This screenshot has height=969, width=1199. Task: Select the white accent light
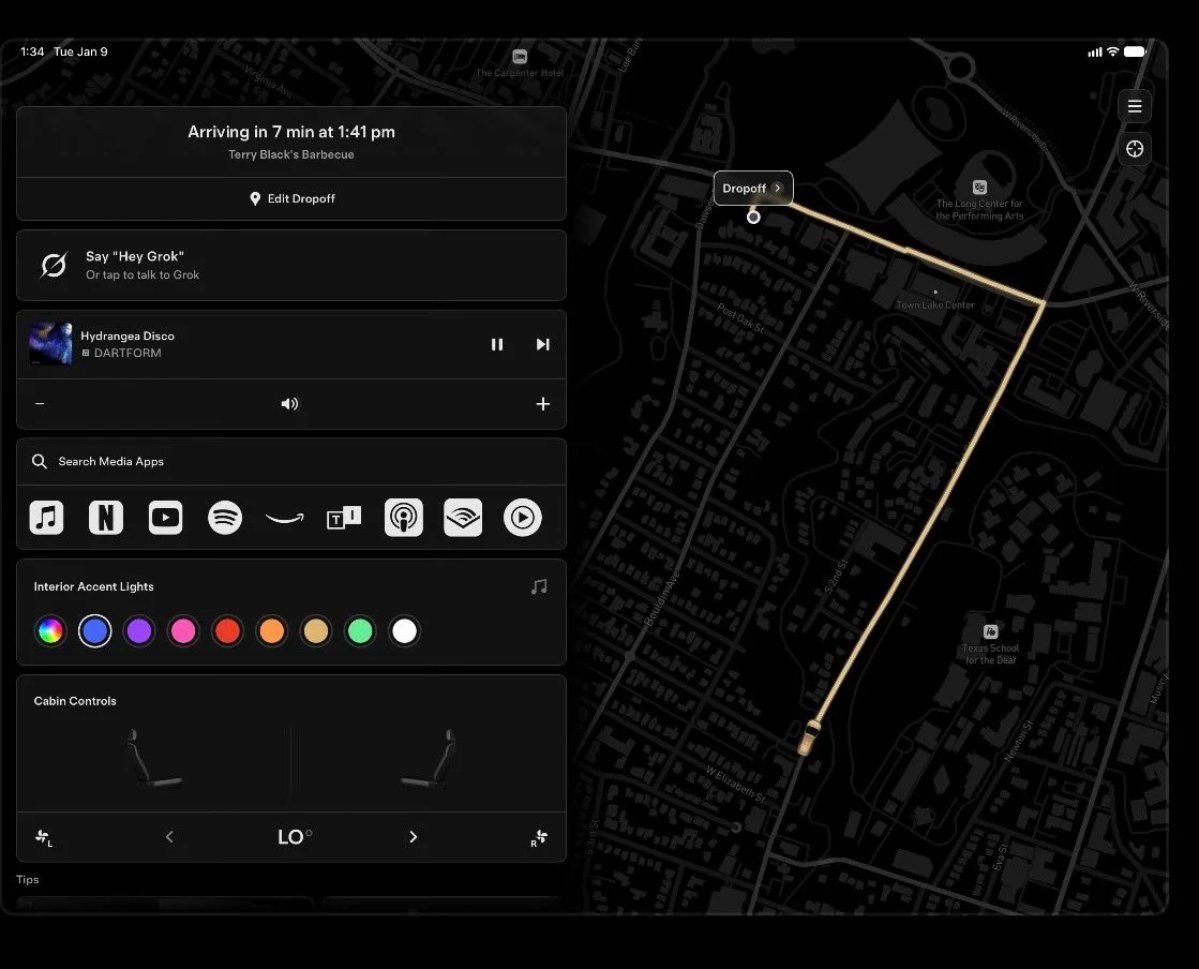pyautogui.click(x=405, y=631)
